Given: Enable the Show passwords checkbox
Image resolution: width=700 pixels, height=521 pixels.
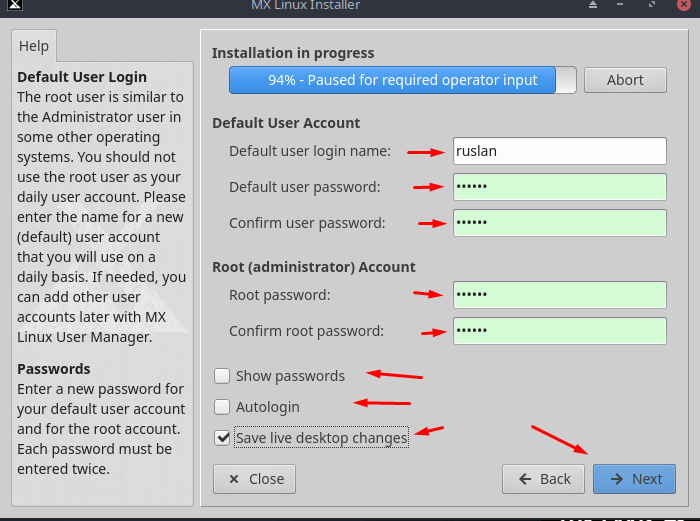Looking at the screenshot, I should (222, 376).
